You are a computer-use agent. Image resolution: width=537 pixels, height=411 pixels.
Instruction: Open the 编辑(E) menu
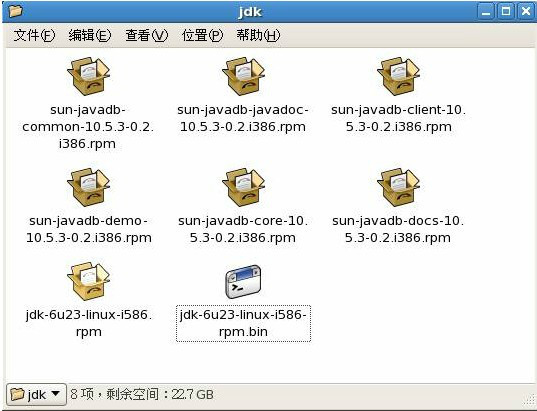[89, 35]
